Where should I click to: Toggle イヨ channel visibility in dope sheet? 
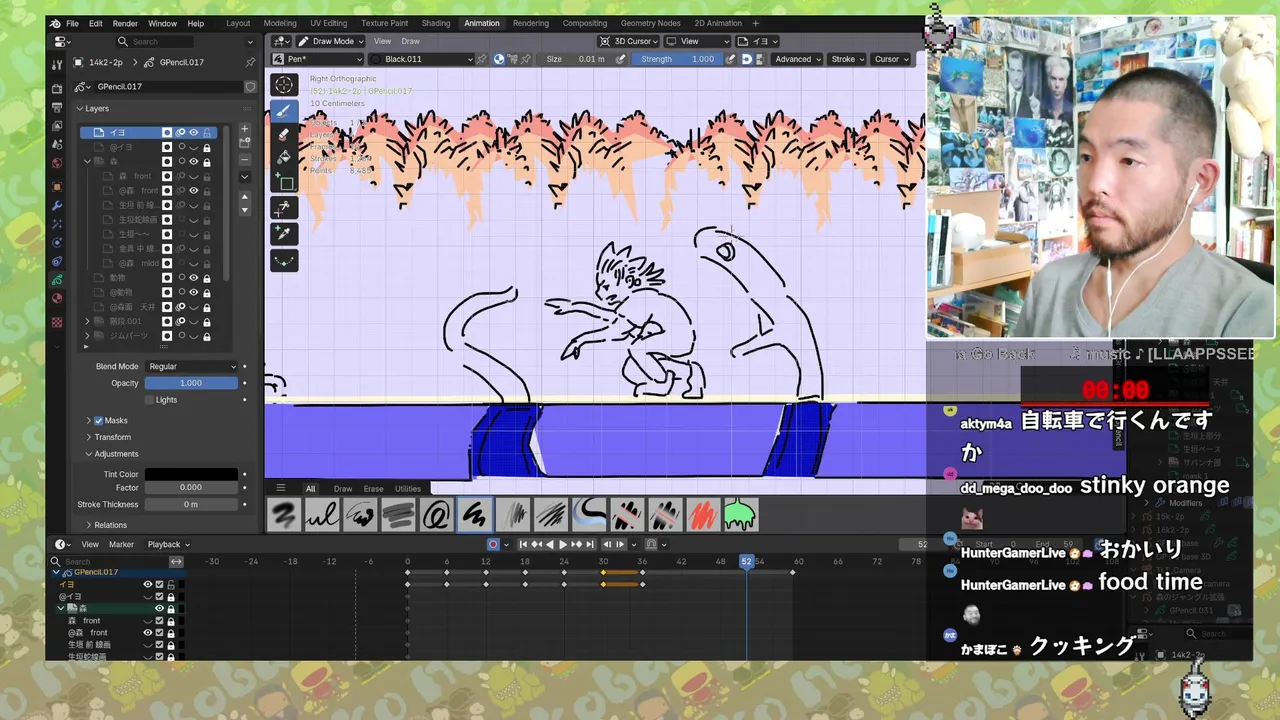point(148,584)
